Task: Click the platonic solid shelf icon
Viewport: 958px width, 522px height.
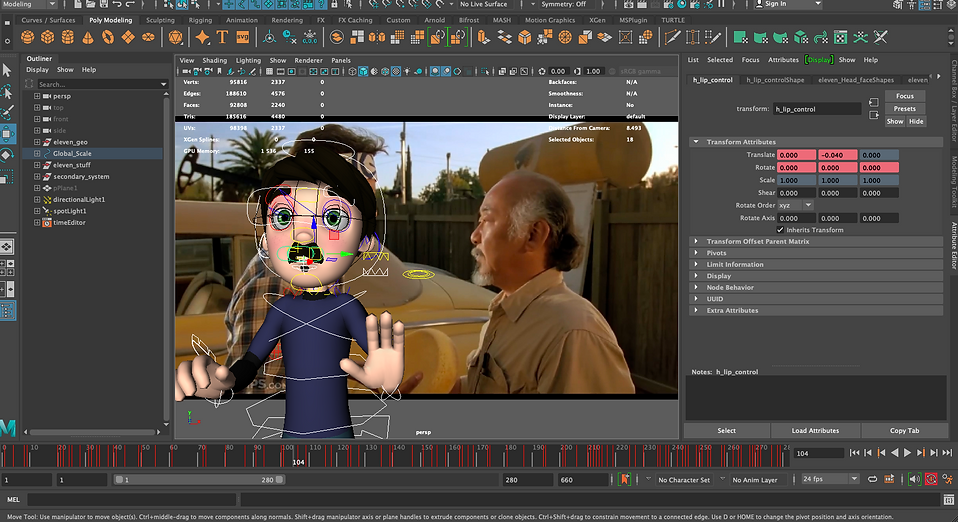Action: (175, 37)
